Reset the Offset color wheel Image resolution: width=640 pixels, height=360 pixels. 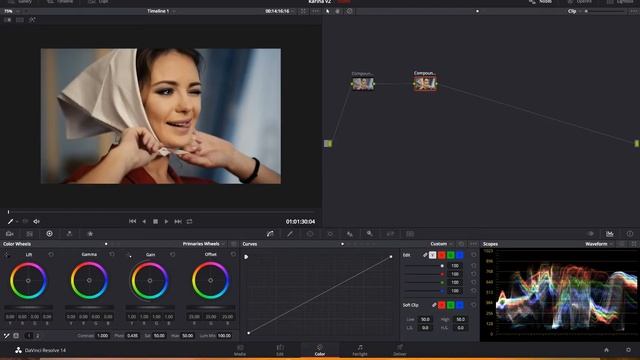pos(233,254)
